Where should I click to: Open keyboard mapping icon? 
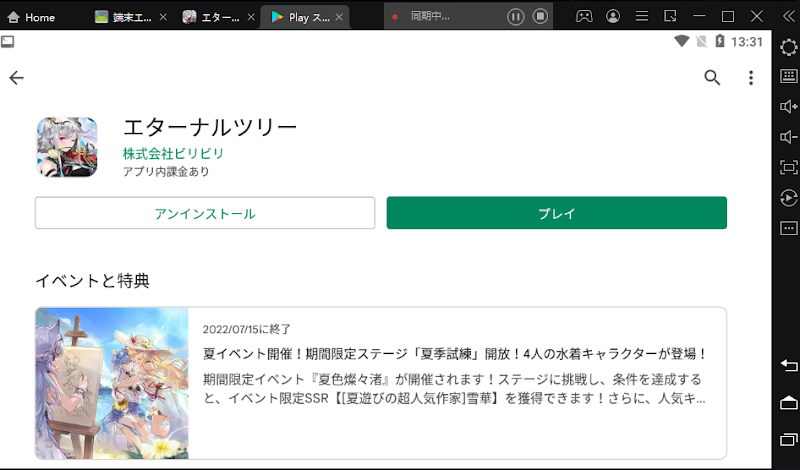pos(789,77)
